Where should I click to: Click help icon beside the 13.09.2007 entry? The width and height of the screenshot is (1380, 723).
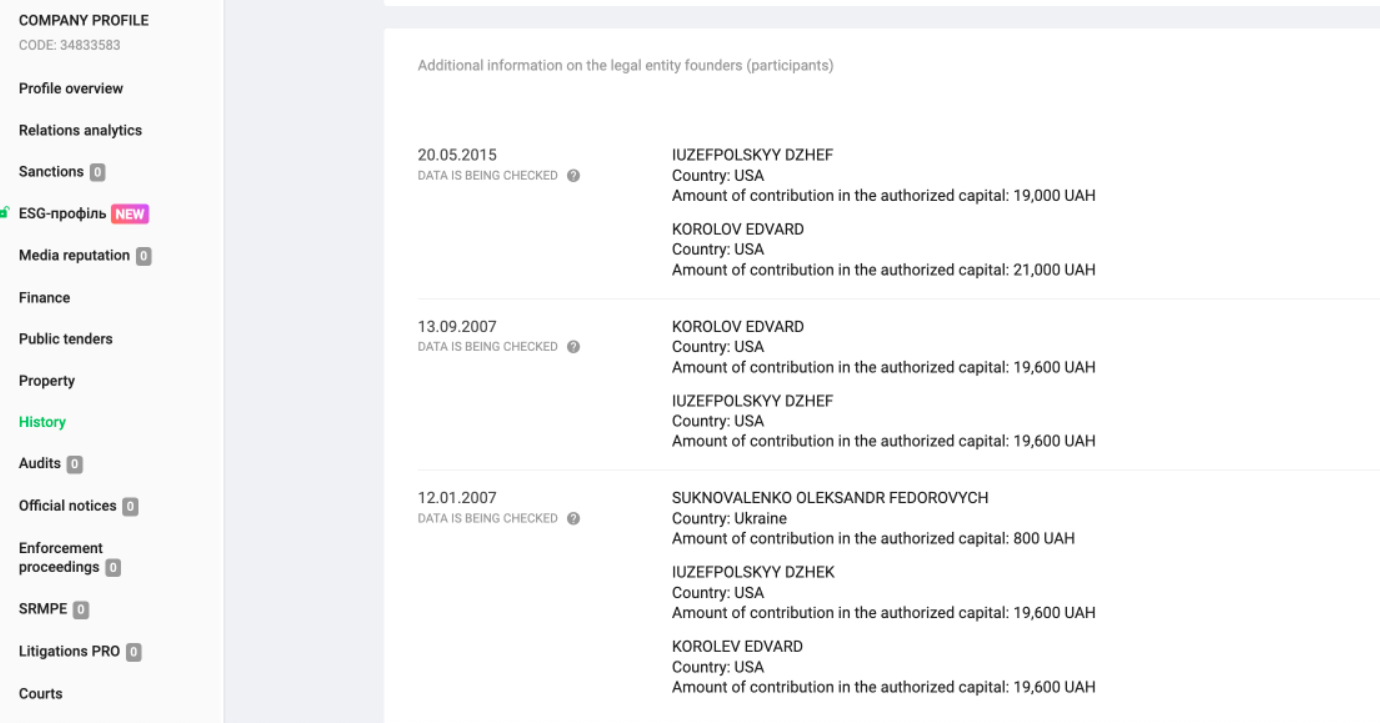pos(573,347)
